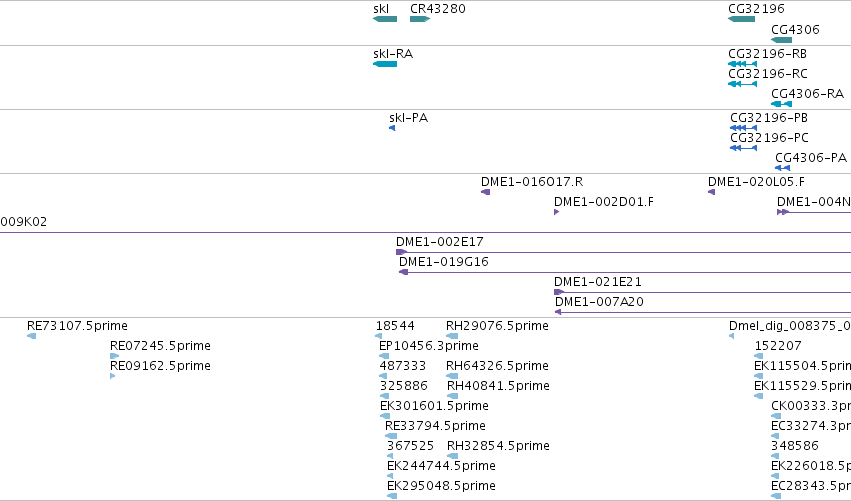This screenshot has width=851, height=501.
Task: Click the skl-PA protein arrow
Action: click(392, 128)
